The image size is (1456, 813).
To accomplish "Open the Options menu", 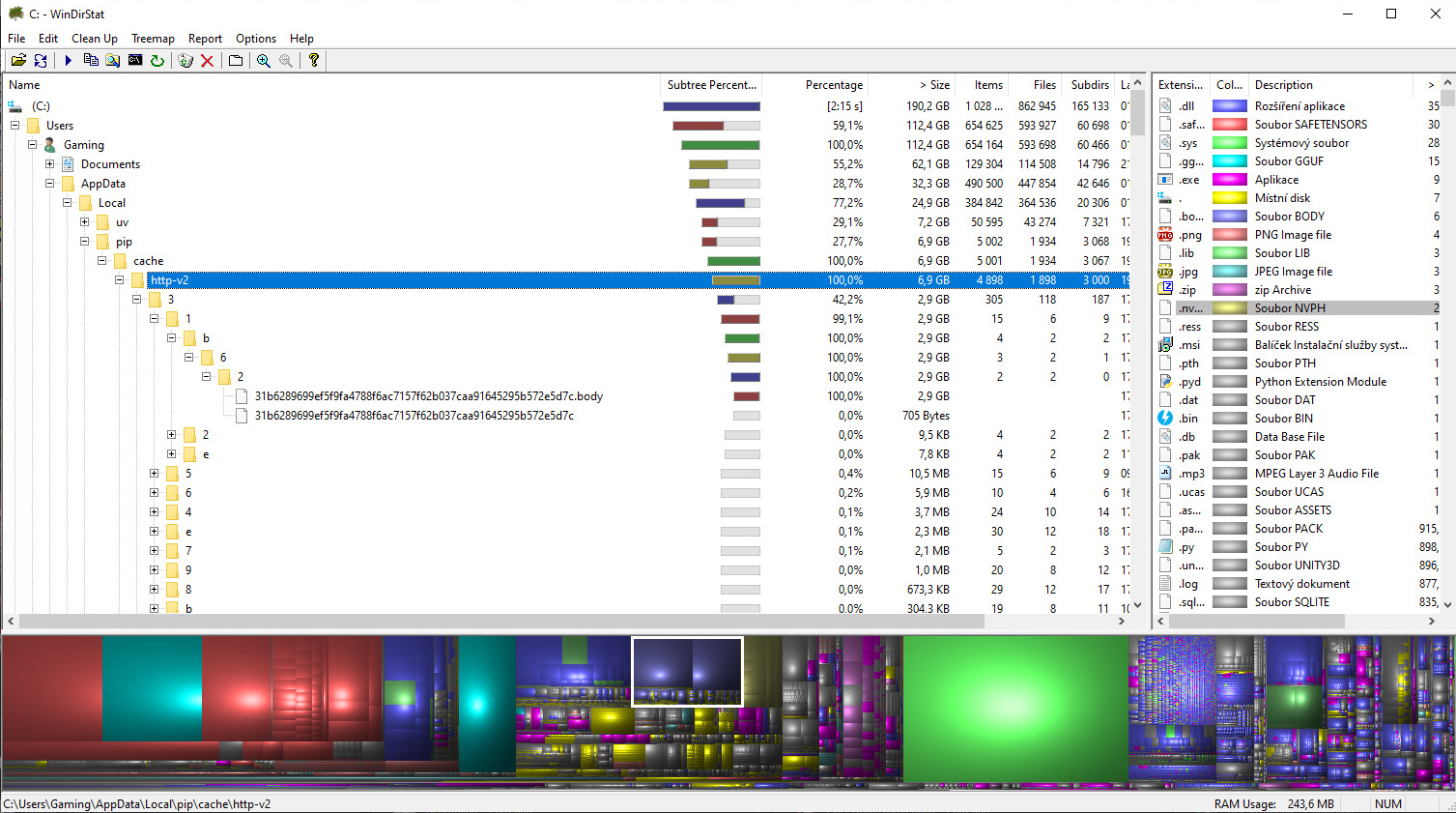I will point(256,39).
